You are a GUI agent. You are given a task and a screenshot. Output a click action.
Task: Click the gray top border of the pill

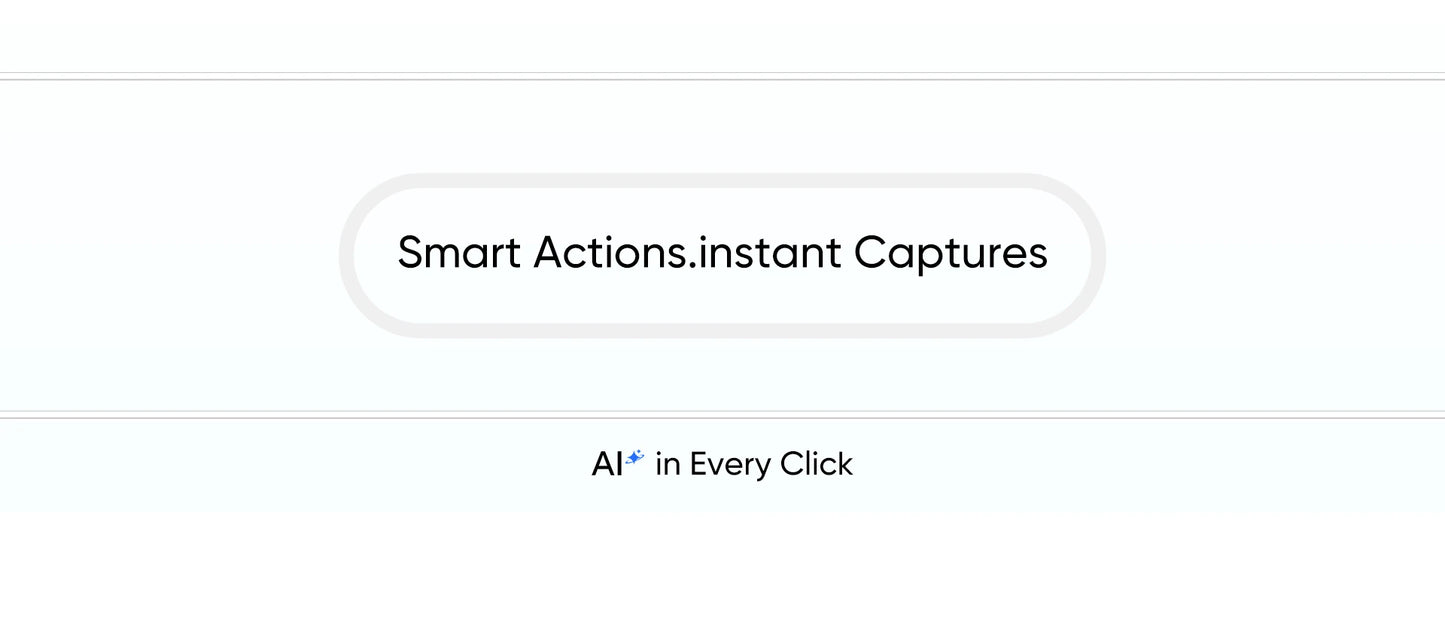[722, 180]
